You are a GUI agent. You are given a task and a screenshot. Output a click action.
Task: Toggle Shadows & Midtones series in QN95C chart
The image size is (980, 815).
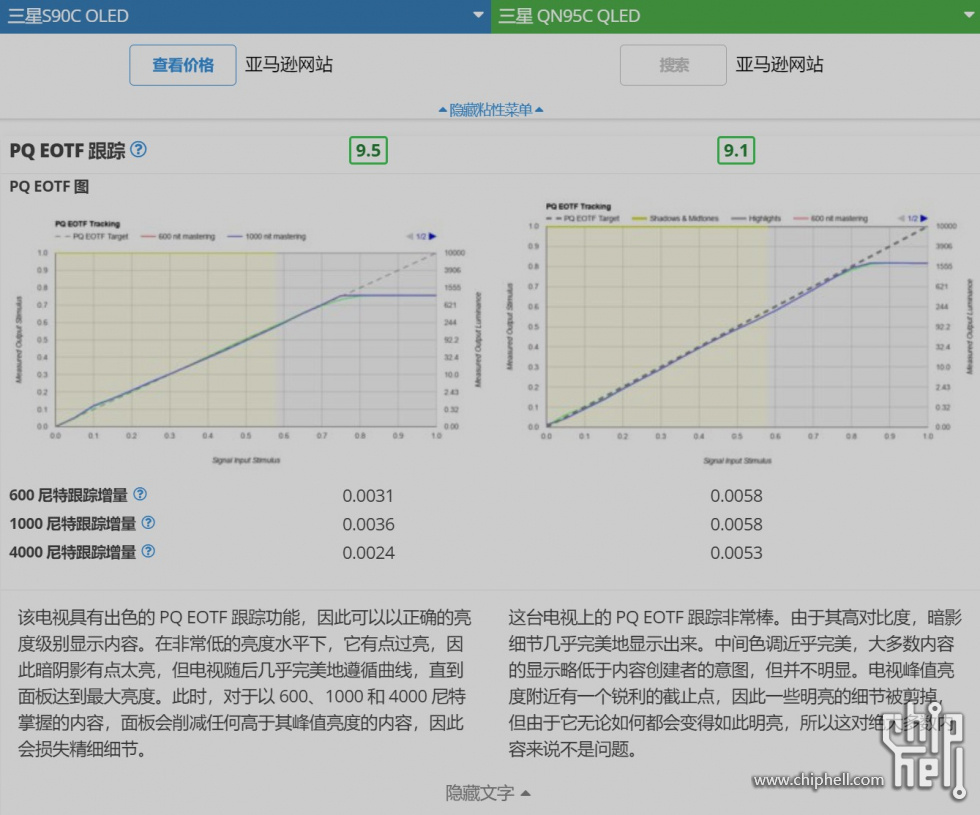(x=675, y=218)
